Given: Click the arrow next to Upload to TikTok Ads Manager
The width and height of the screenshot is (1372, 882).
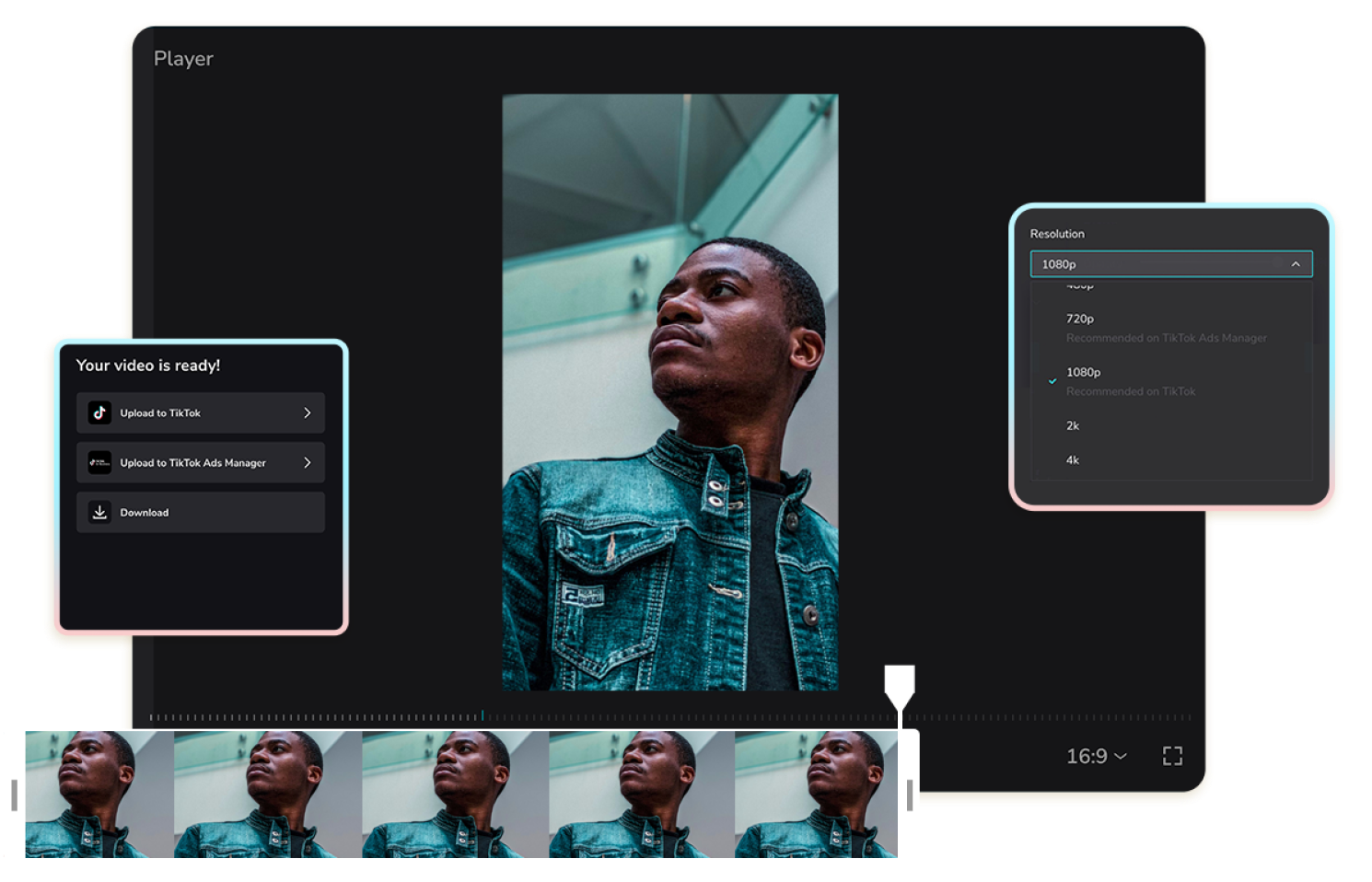Looking at the screenshot, I should point(308,462).
